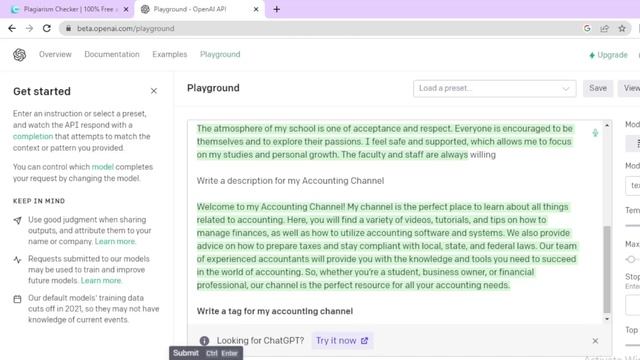
Task: Click the paper plane sharing icon
Action: click(x=17, y=220)
